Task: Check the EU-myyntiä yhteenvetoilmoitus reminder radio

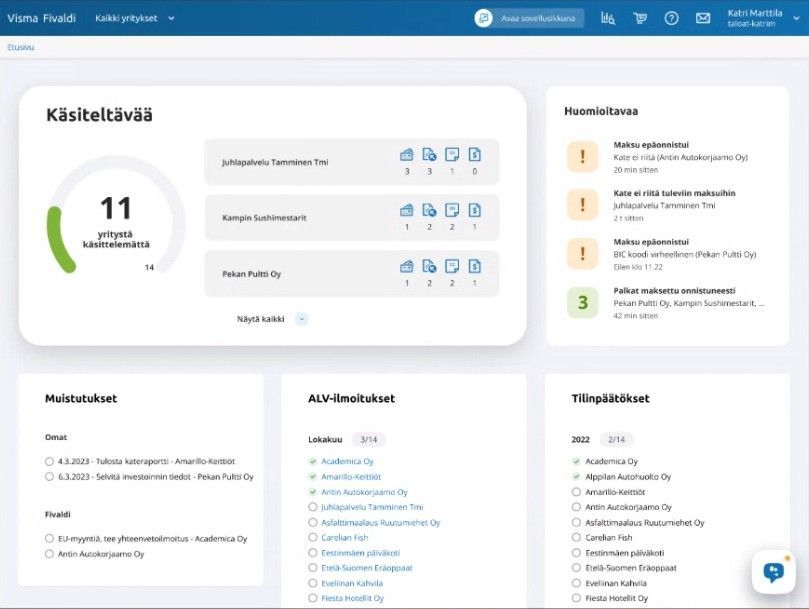Action: click(49, 538)
